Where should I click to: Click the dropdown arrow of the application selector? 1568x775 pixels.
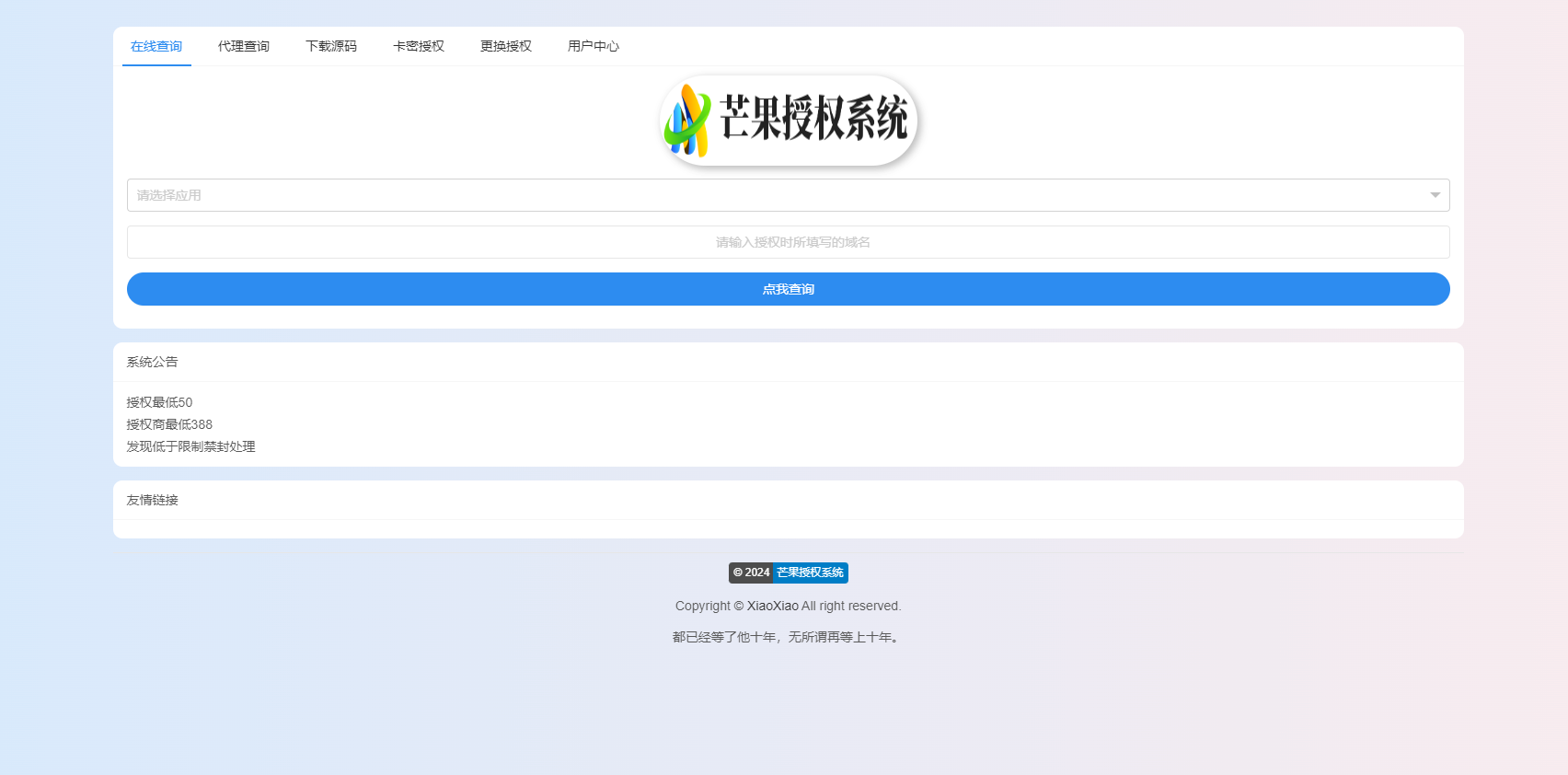pyautogui.click(x=1435, y=195)
